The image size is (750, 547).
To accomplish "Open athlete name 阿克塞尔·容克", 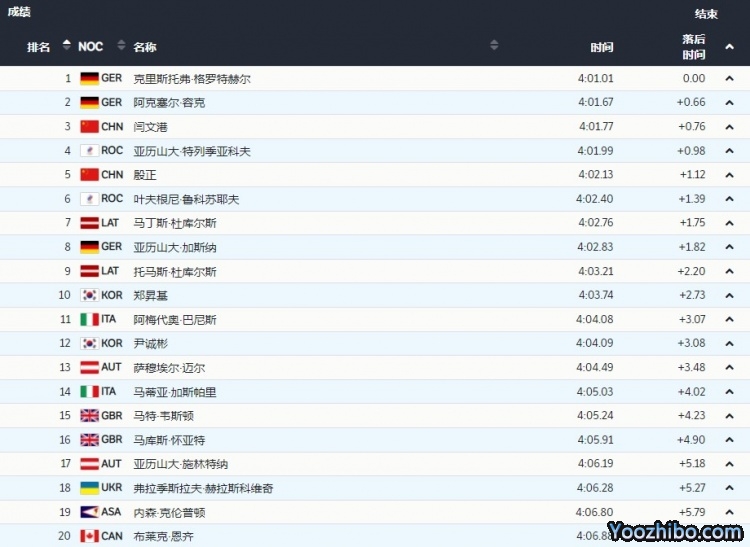I will (169, 102).
